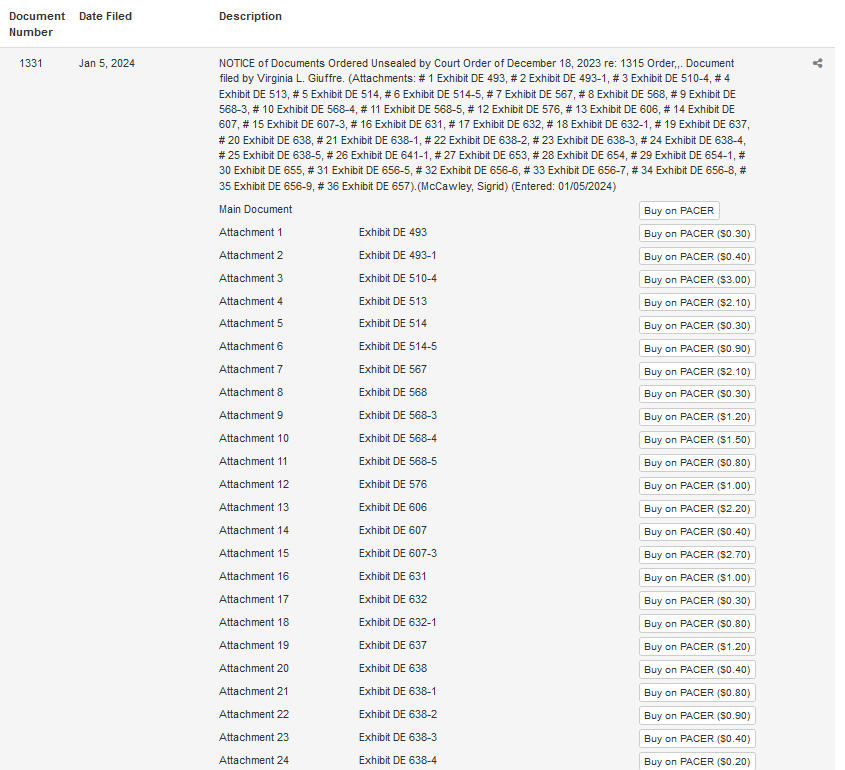Screen dimensions: 845x770
Task: Purchase Attachment 9 Exhibit DE 568-3 on PACER
Action: [x=697, y=417]
